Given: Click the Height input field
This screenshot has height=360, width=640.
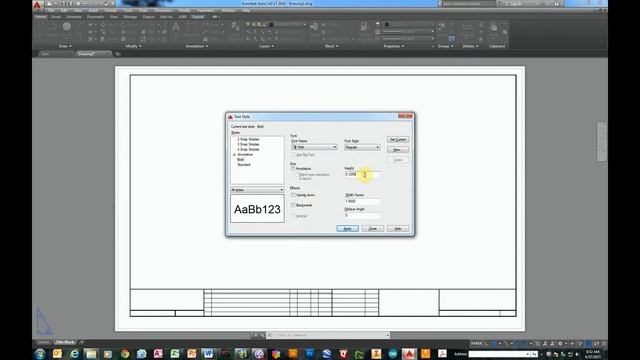Looking at the screenshot, I should pyautogui.click(x=362, y=174).
